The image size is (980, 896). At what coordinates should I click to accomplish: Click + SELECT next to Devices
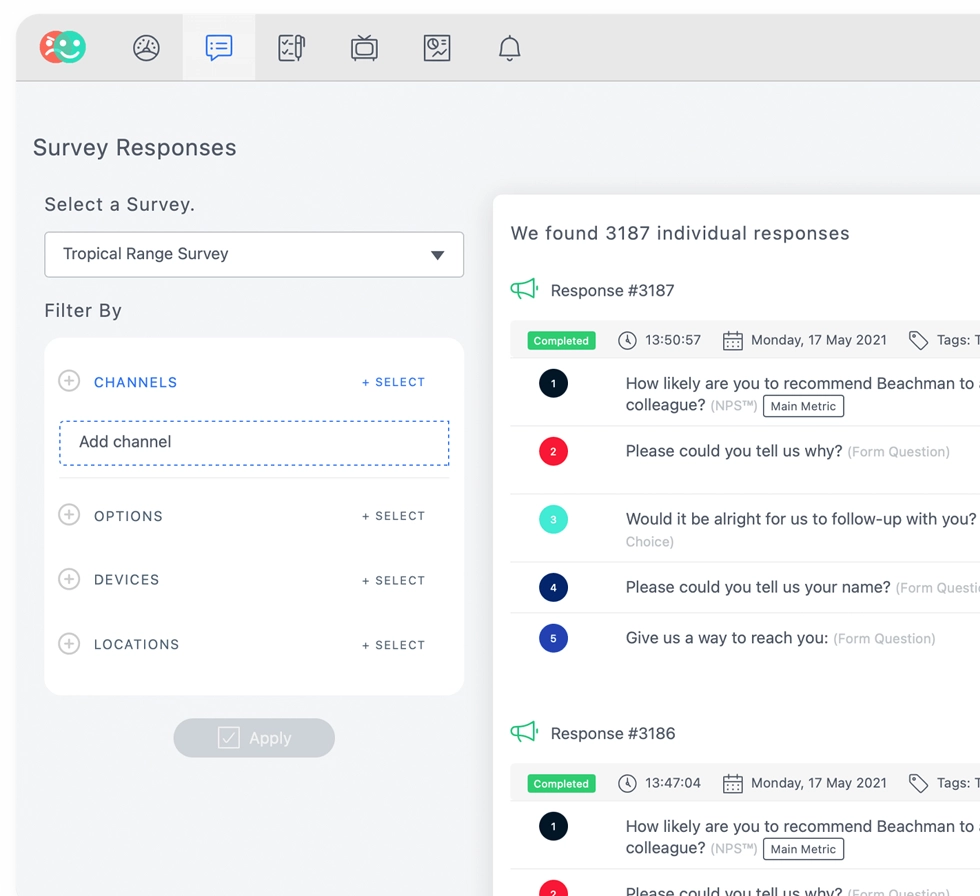click(x=393, y=580)
